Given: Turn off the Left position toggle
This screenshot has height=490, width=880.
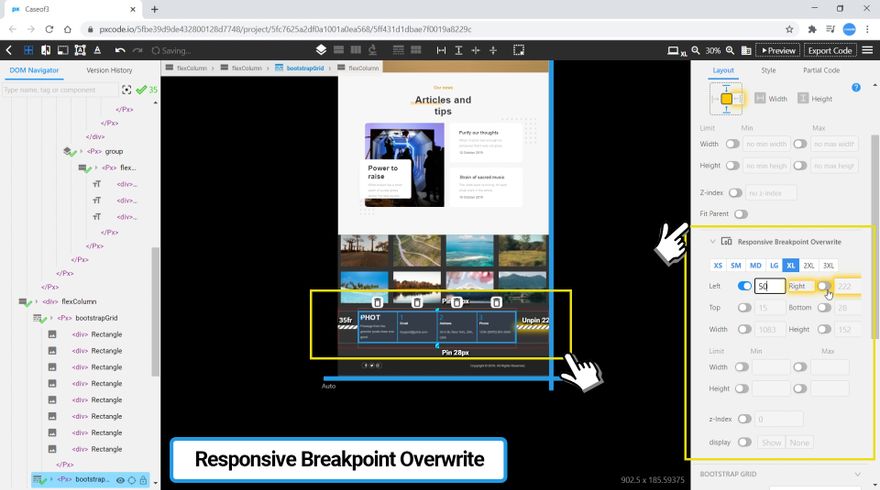Looking at the screenshot, I should click(x=744, y=287).
